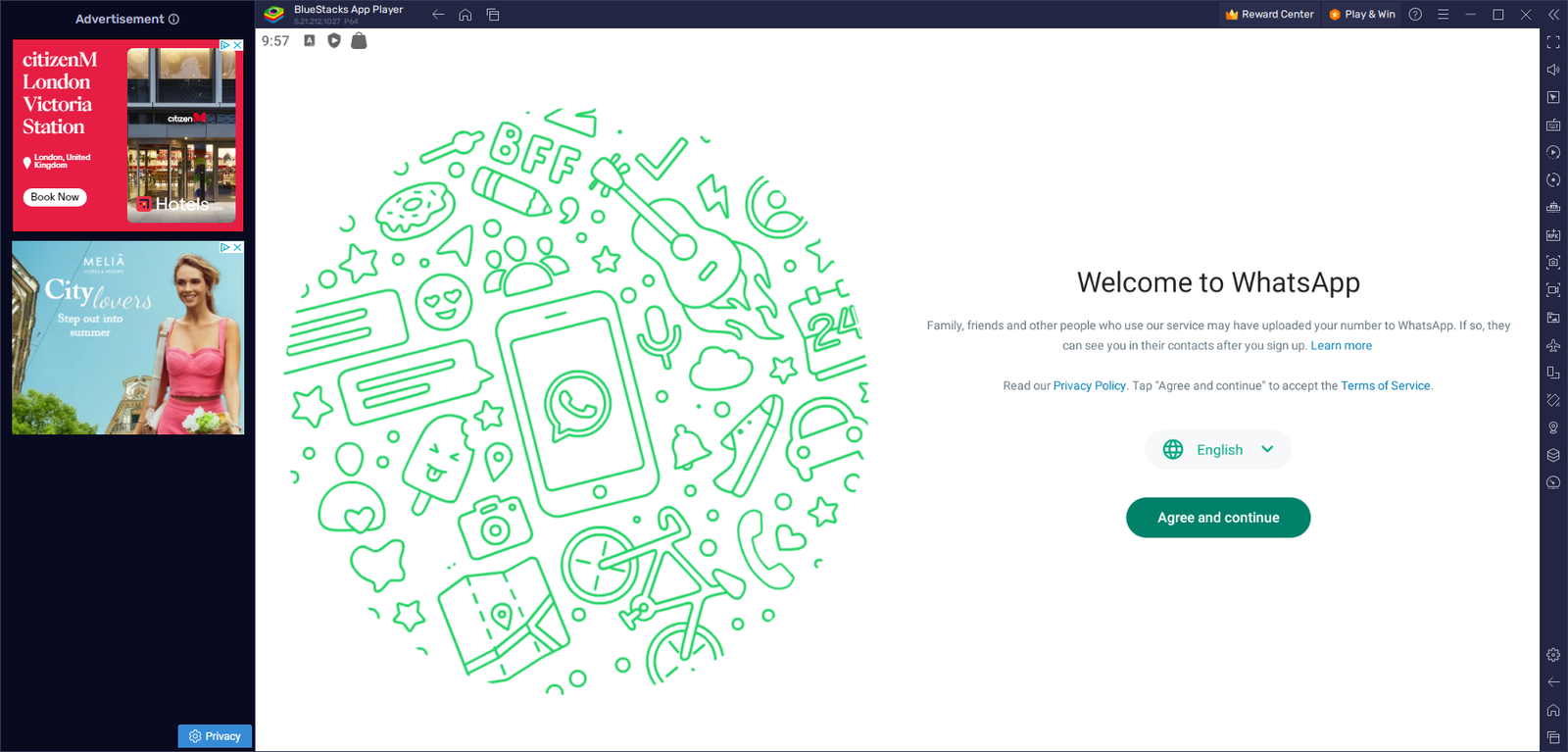This screenshot has width=1568, height=752.
Task: Open the media folder icon in the sidebar
Action: [x=1553, y=318]
